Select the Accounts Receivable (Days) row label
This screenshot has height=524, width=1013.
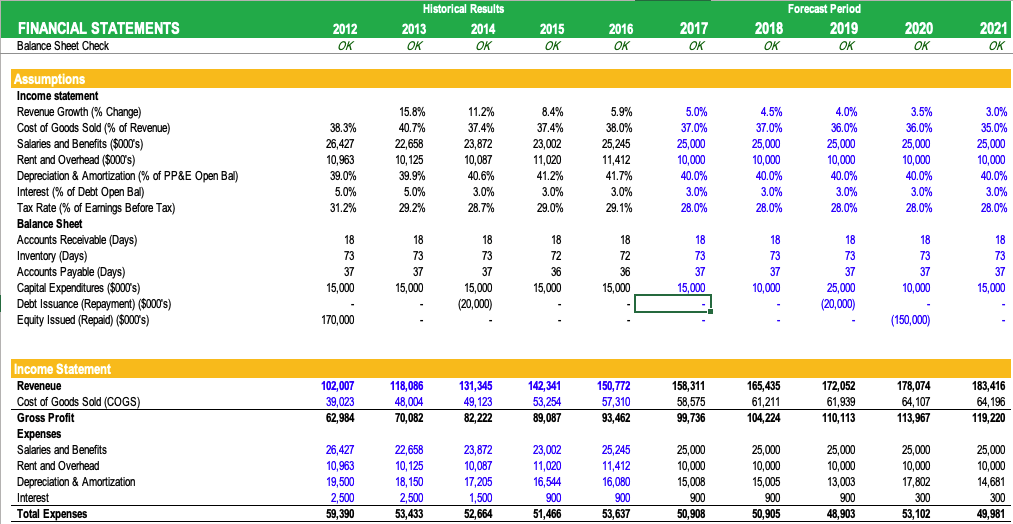coord(77,240)
